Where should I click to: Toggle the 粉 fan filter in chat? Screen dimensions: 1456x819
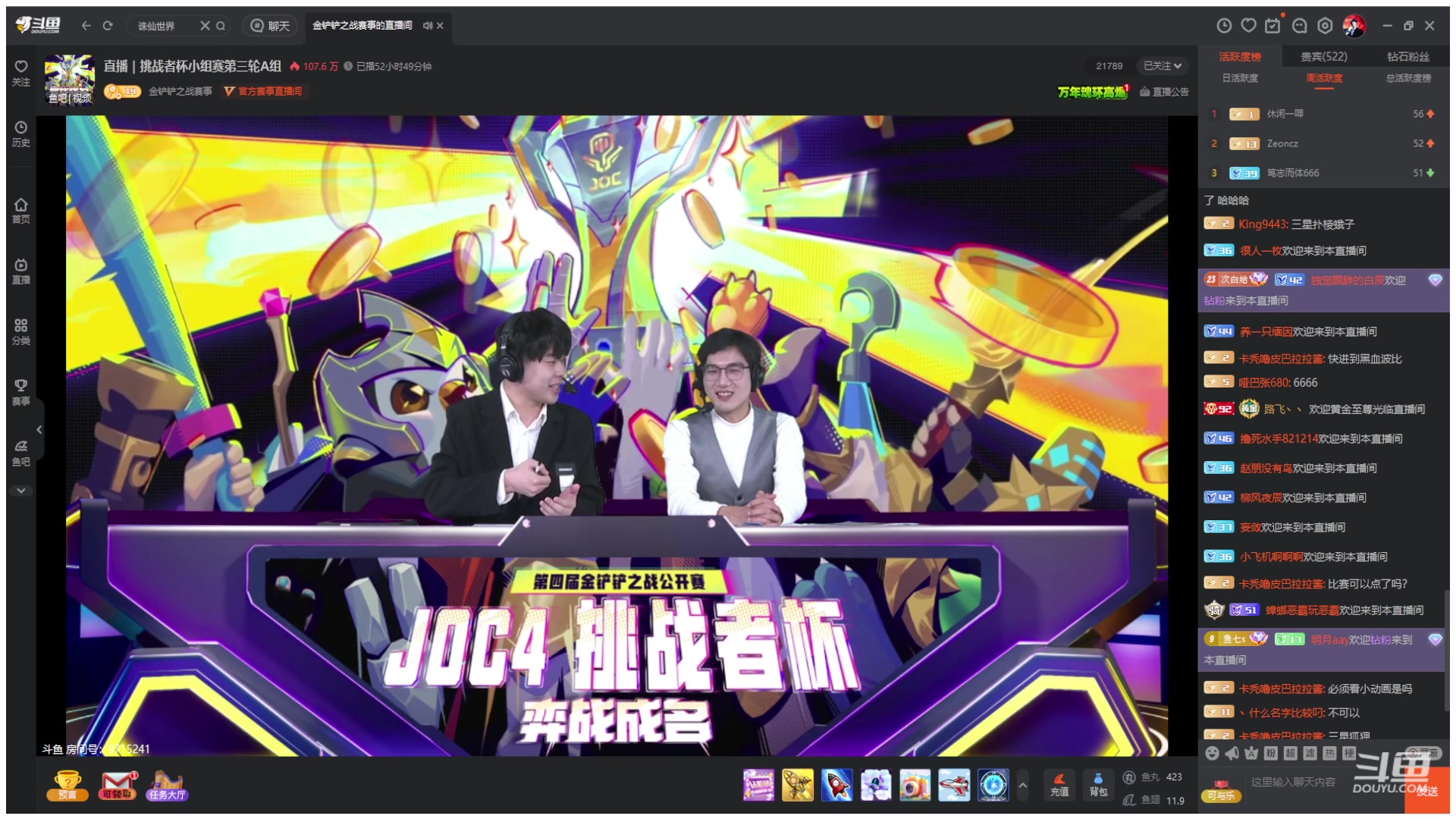point(1271,753)
